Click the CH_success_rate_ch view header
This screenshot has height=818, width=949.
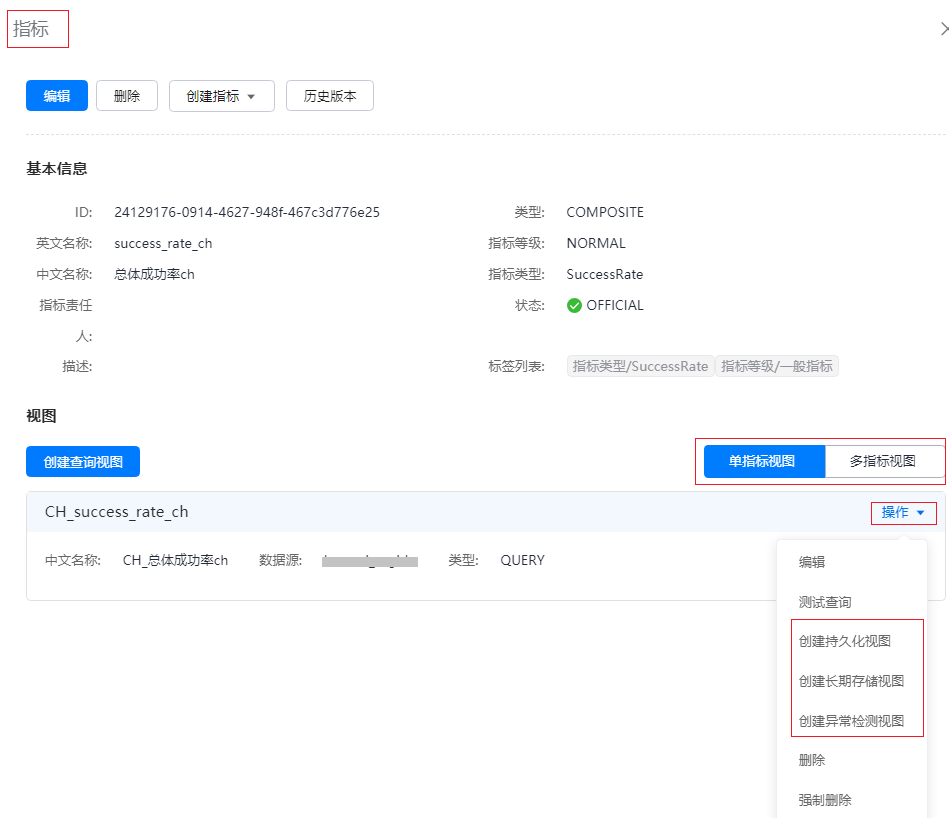click(x=116, y=512)
